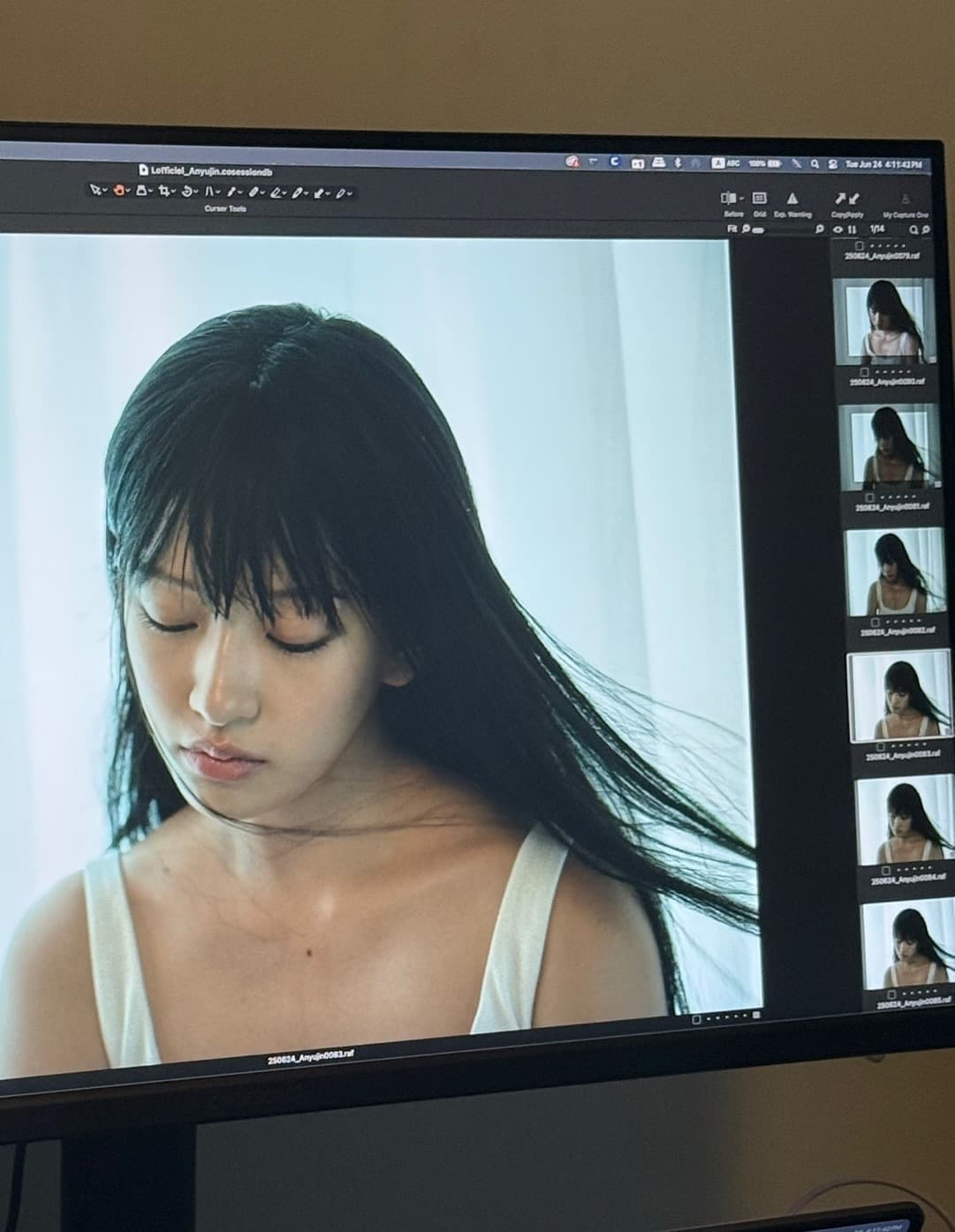The width and height of the screenshot is (955, 1232).
Task: Pick the Rotate straighten cursor tool
Action: coord(186,191)
